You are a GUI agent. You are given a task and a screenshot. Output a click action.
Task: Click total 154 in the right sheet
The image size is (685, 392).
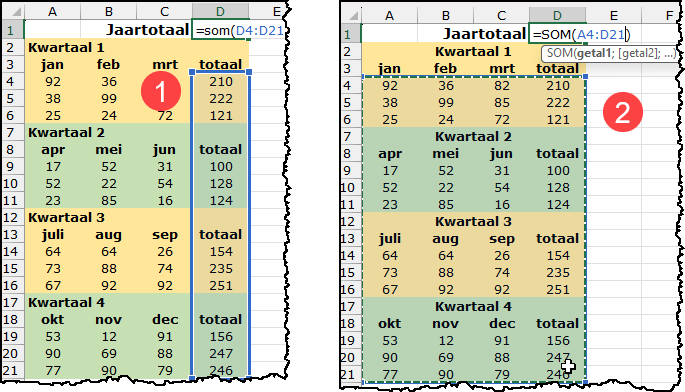coord(558,255)
